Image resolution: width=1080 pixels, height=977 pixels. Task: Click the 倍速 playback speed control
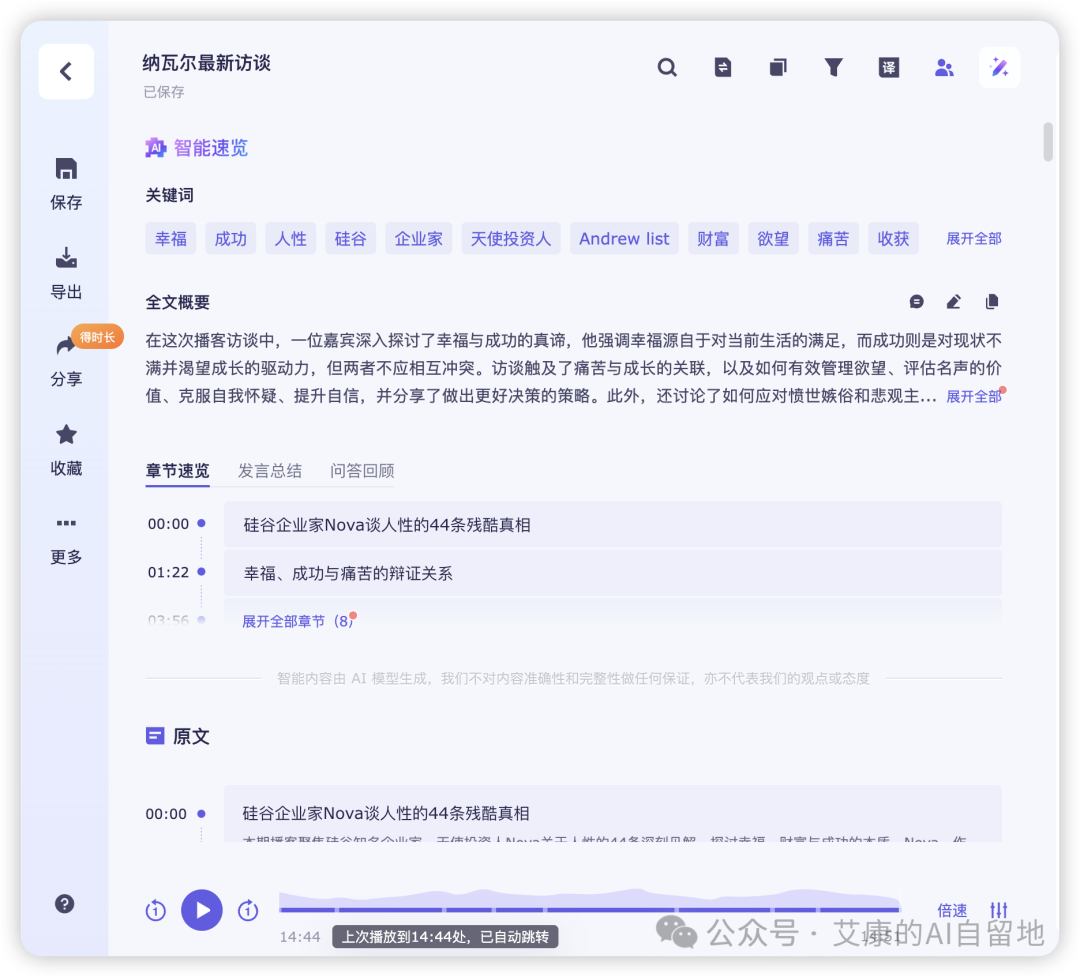tap(953, 910)
